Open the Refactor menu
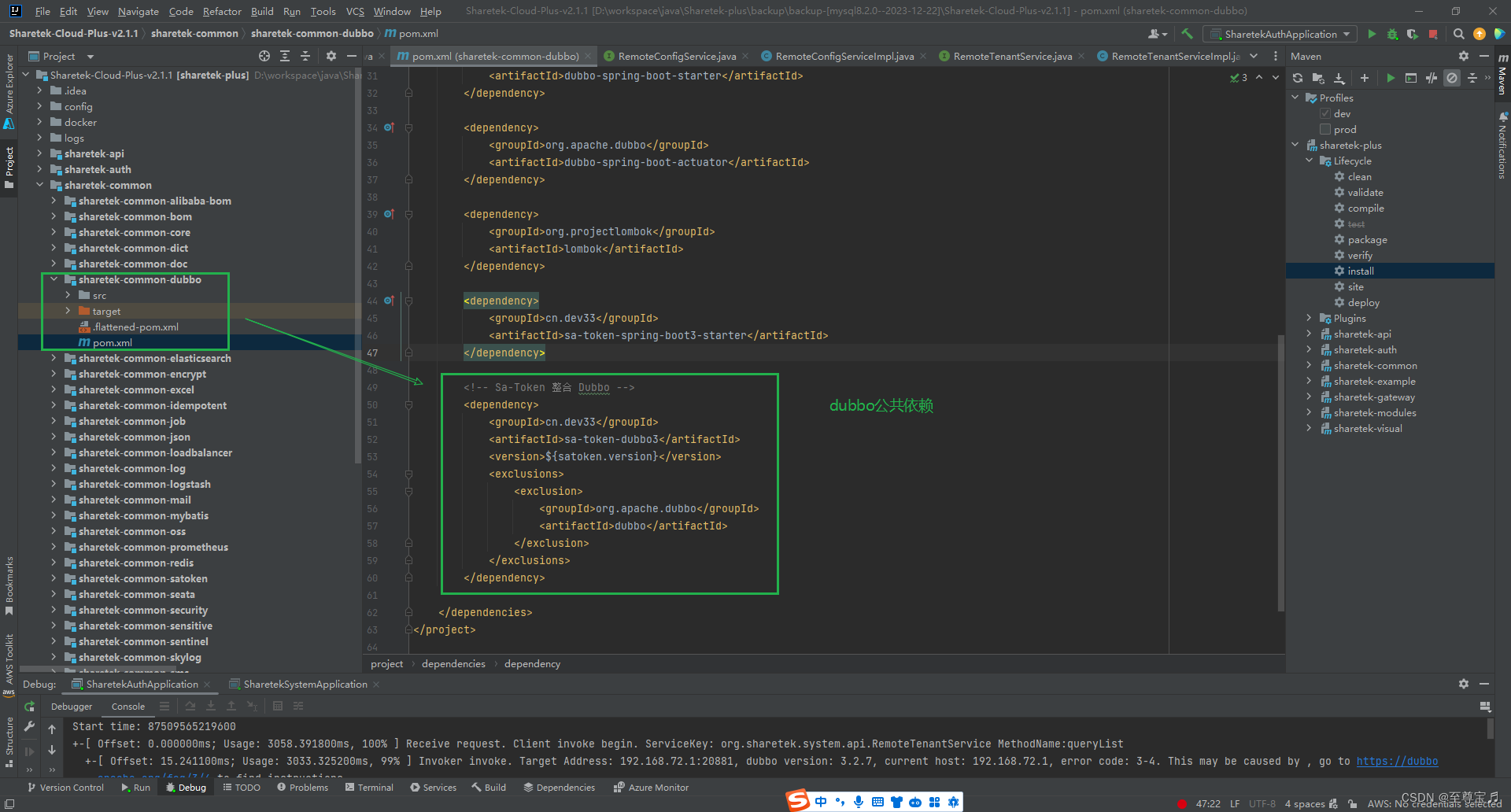The height and width of the screenshot is (812, 1511). tap(222, 11)
